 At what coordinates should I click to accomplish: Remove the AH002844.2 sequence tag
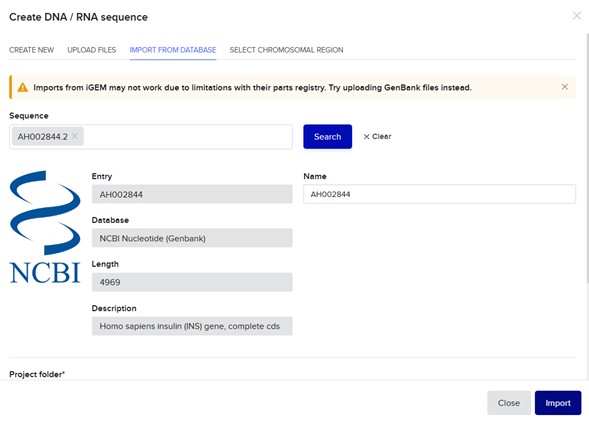point(75,136)
